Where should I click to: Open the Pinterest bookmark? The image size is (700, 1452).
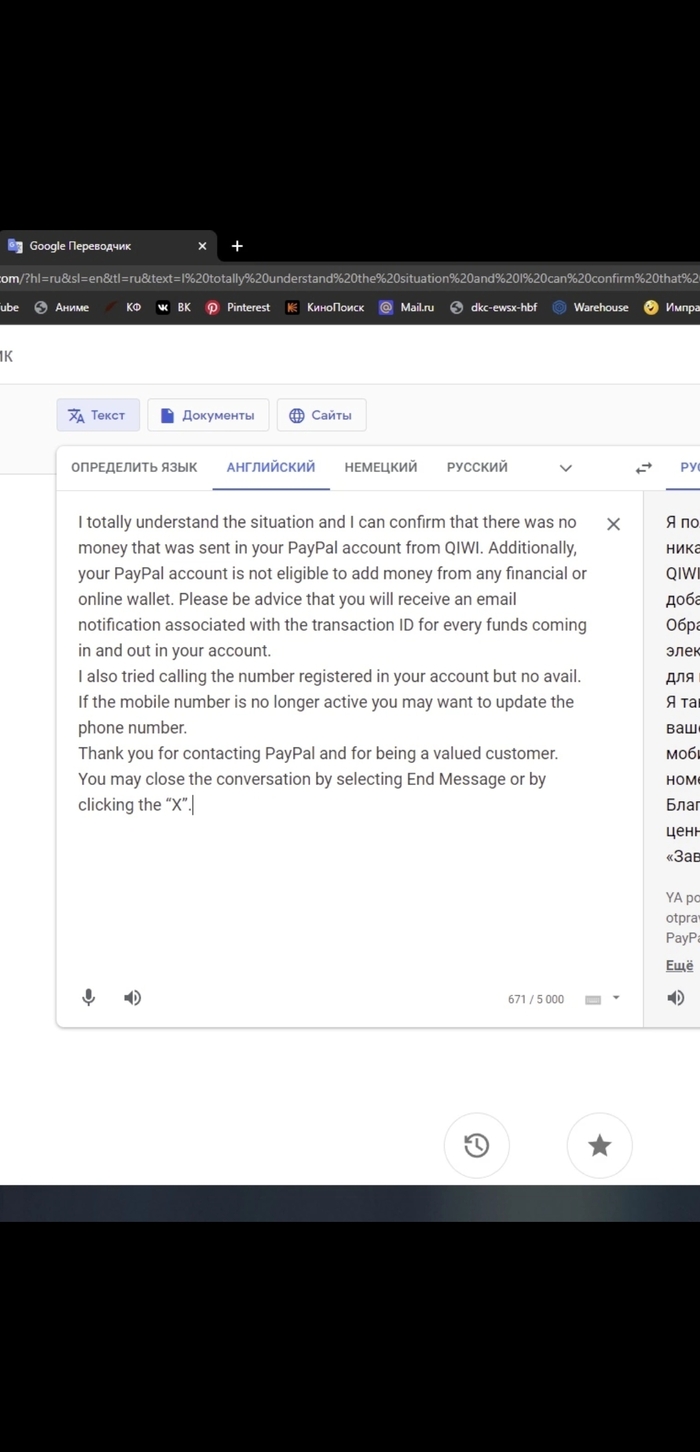(x=238, y=308)
